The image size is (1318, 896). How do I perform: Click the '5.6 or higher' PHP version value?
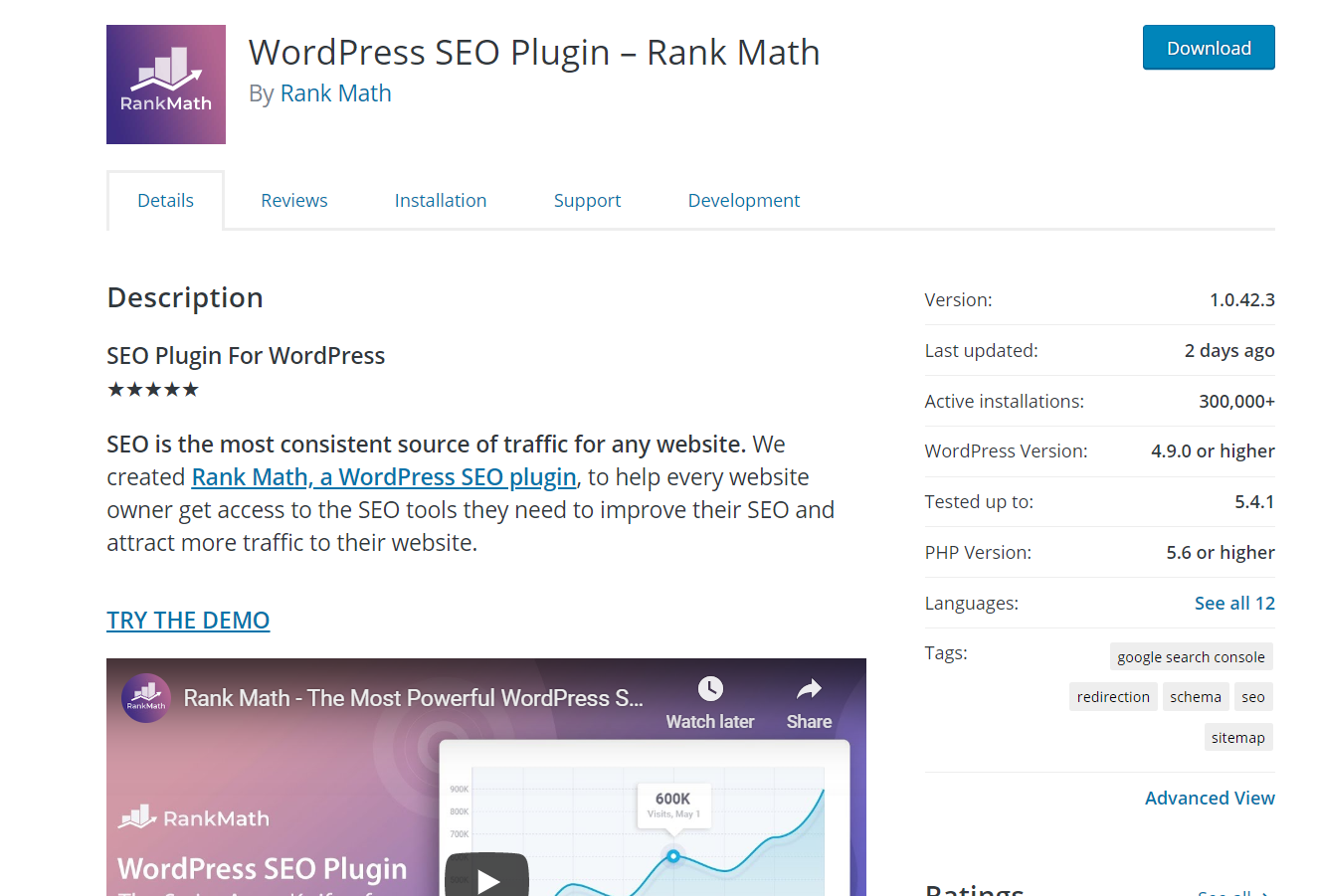1221,552
